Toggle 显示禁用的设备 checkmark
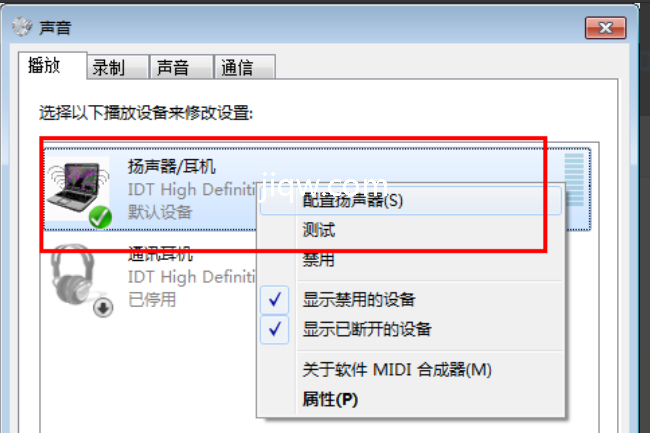The width and height of the screenshot is (650, 433). coord(274,299)
